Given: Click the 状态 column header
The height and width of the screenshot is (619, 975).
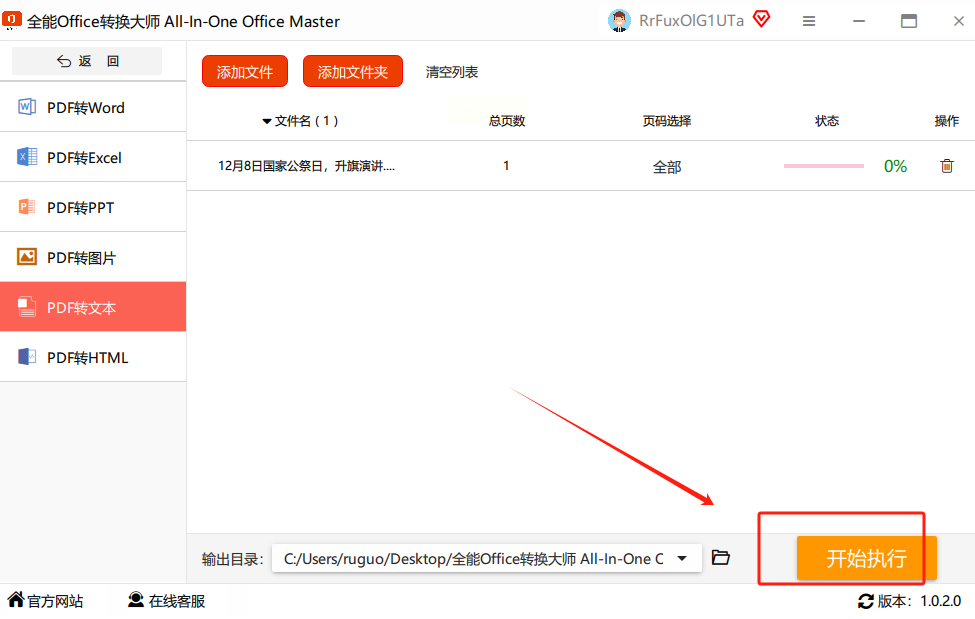Looking at the screenshot, I should (827, 121).
